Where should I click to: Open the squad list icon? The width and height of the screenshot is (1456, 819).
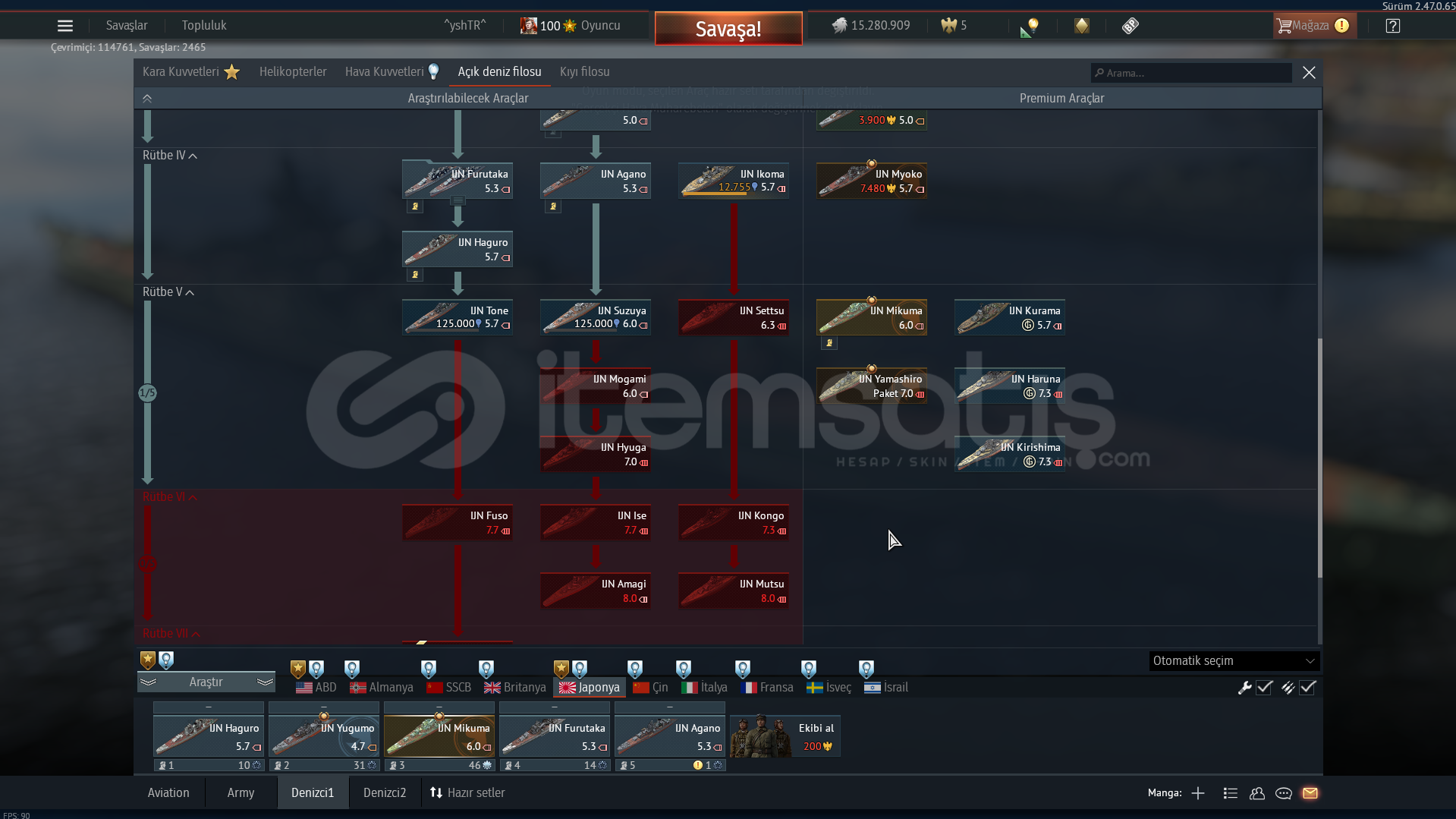click(x=1231, y=793)
